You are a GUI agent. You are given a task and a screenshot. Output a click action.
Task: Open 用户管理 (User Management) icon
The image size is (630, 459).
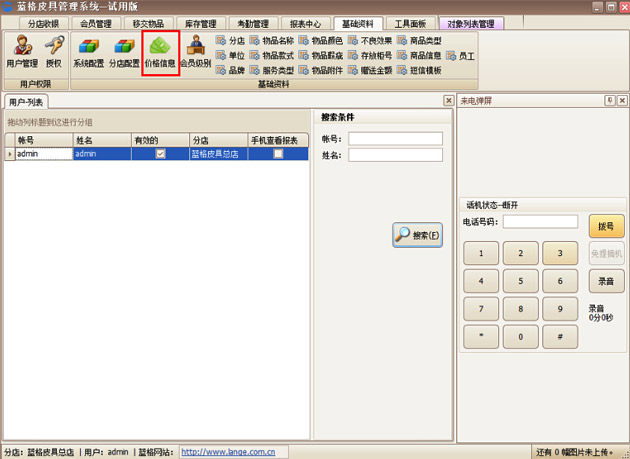(22, 52)
